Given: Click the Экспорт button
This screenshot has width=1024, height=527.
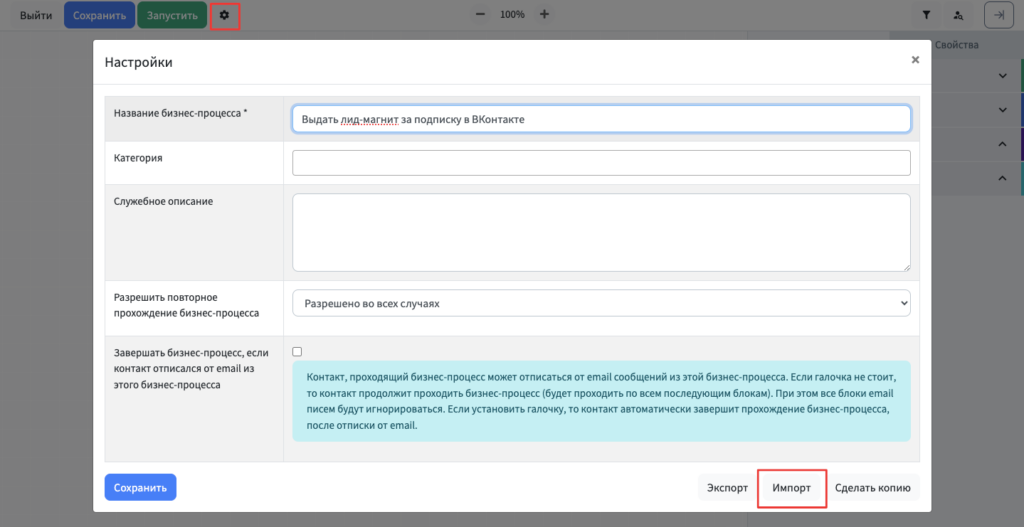Looking at the screenshot, I should [727, 488].
